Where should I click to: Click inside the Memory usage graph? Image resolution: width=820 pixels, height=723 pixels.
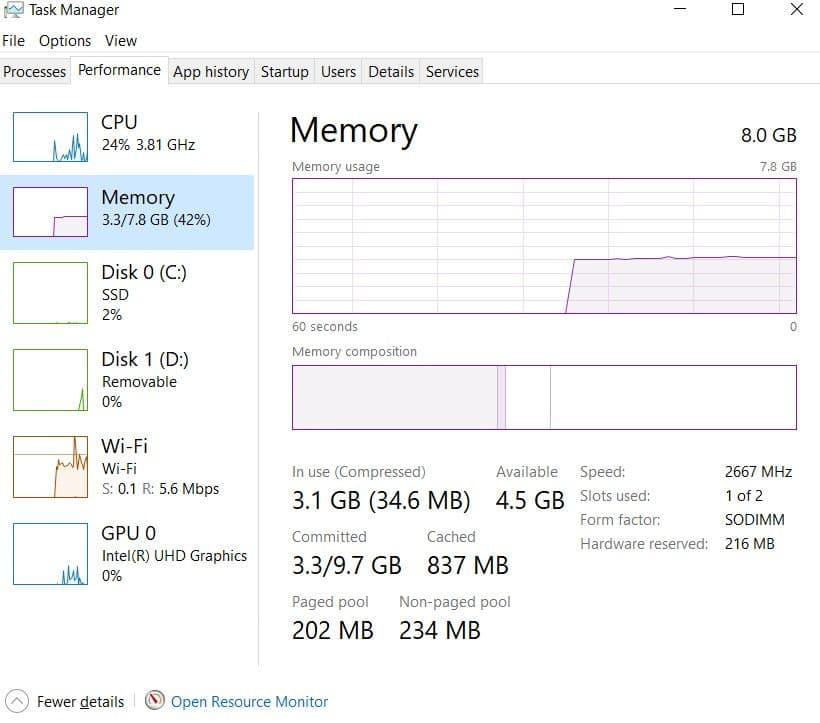point(544,245)
